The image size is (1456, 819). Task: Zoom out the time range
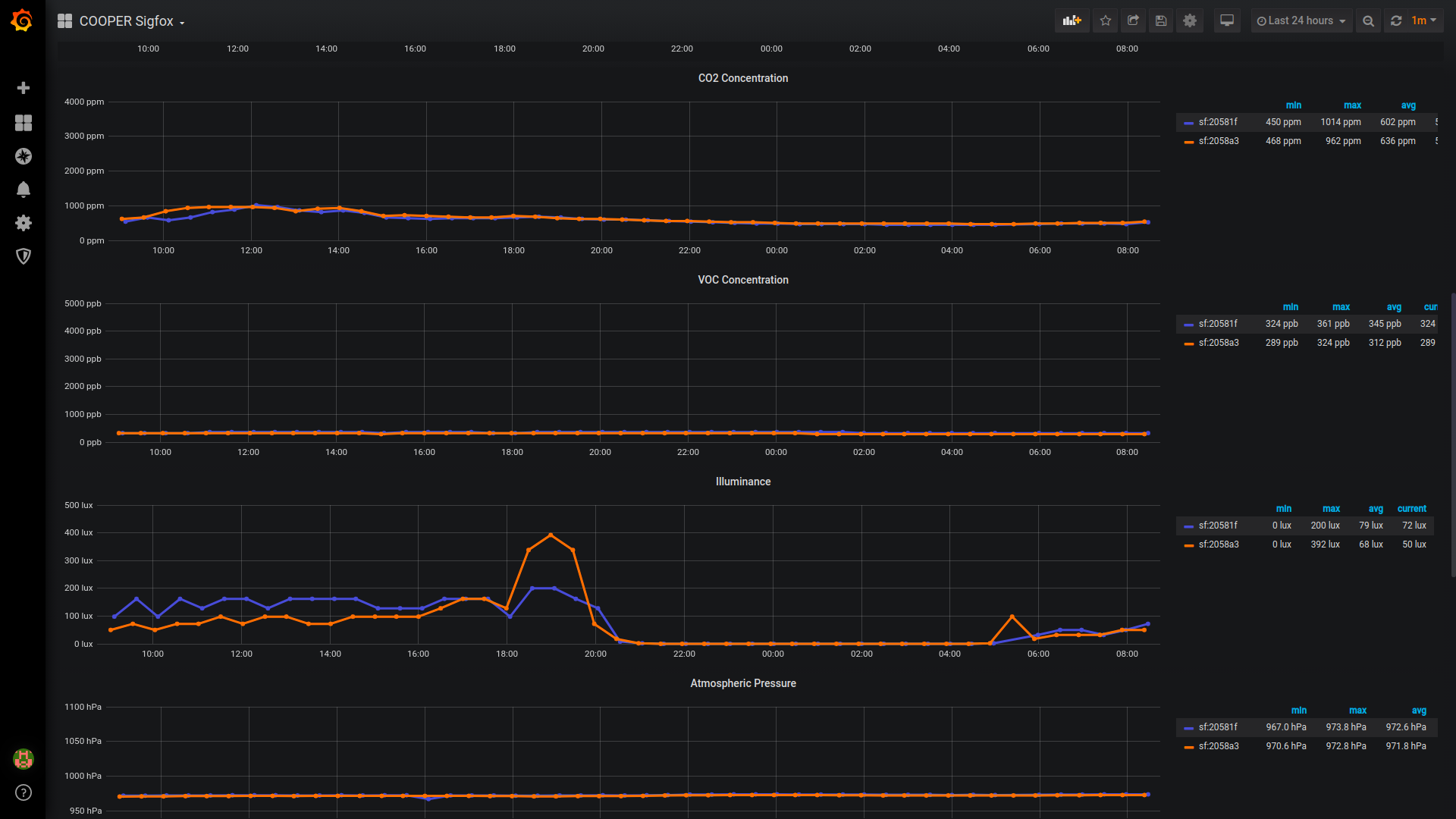pyautogui.click(x=1368, y=21)
